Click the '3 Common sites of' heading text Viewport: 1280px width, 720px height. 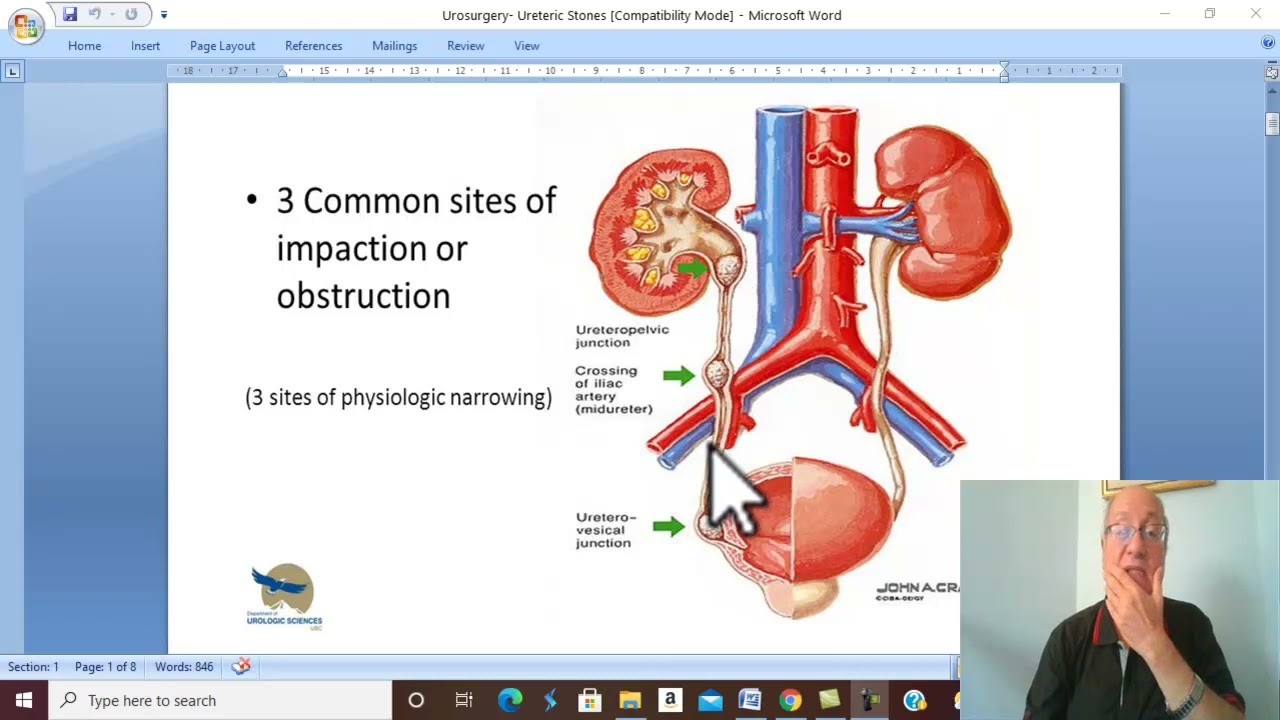coord(416,201)
